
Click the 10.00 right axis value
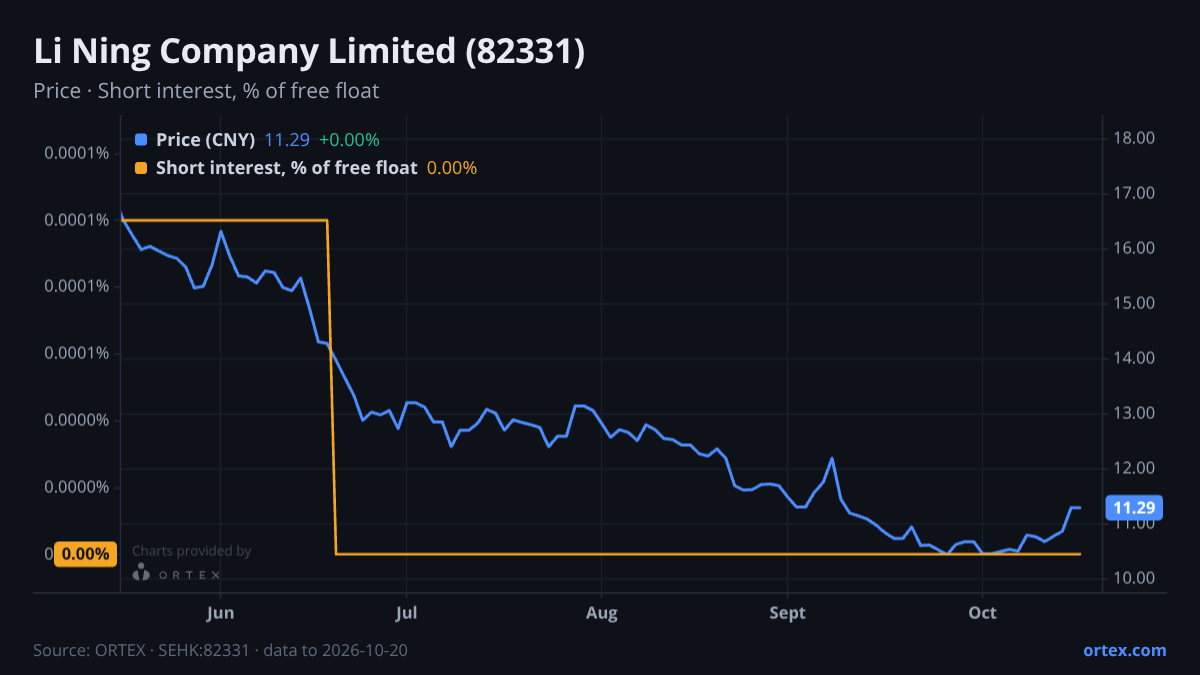[x=1135, y=578]
